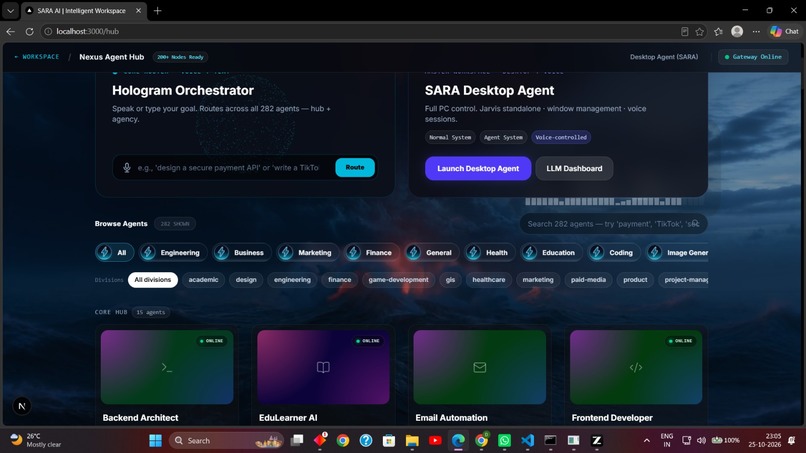This screenshot has height=453, width=806.
Task: Click the Gateway Online status badge
Action: tap(753, 57)
